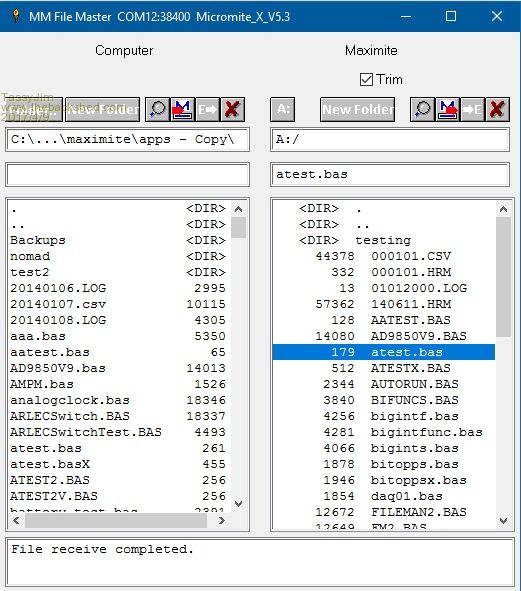521x591 pixels.
Task: Toggle the Trim checkbox
Action: 366,80
